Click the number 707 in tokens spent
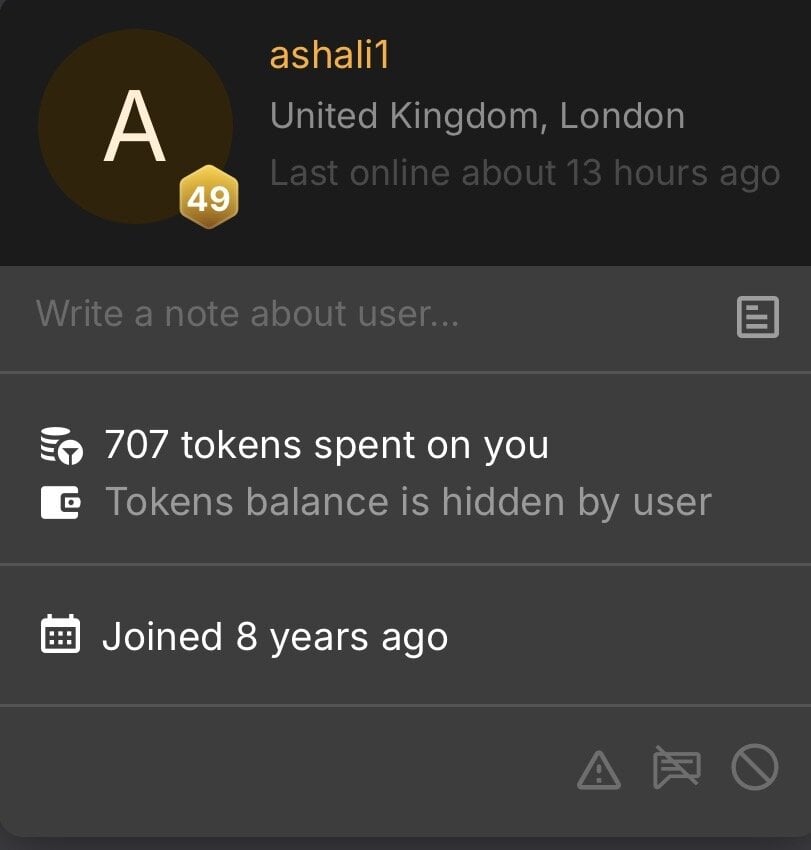The width and height of the screenshot is (811, 850). 136,445
